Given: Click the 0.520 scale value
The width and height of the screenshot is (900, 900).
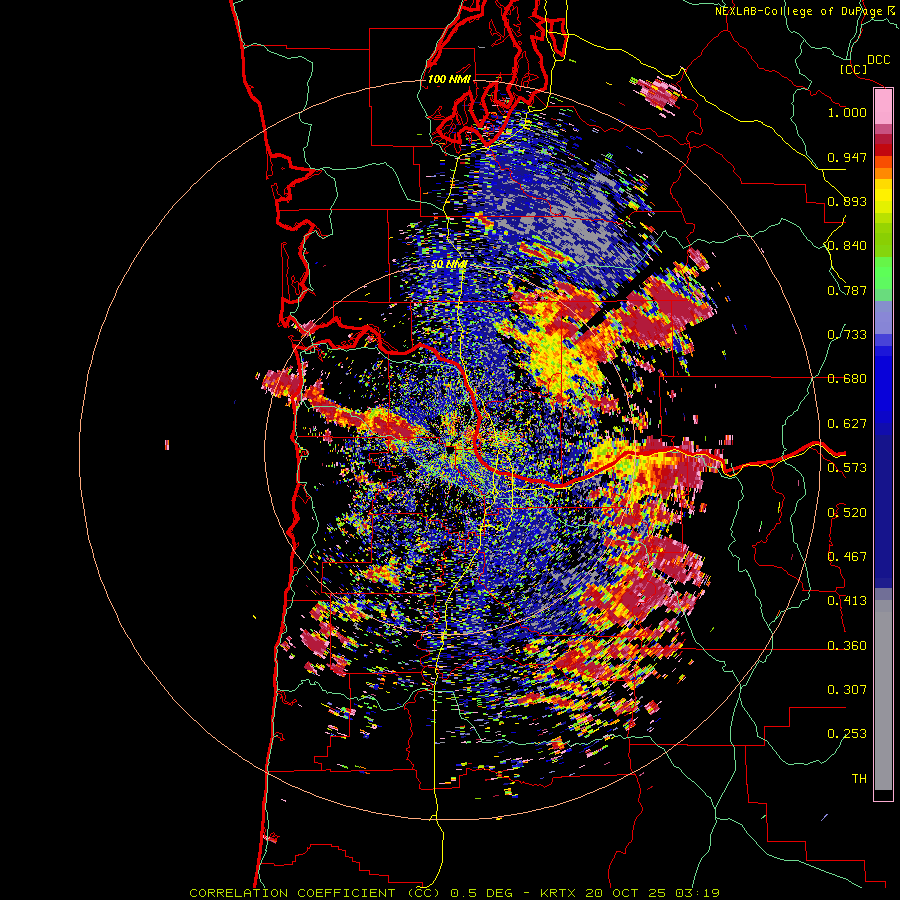Looking at the screenshot, I should [x=847, y=513].
